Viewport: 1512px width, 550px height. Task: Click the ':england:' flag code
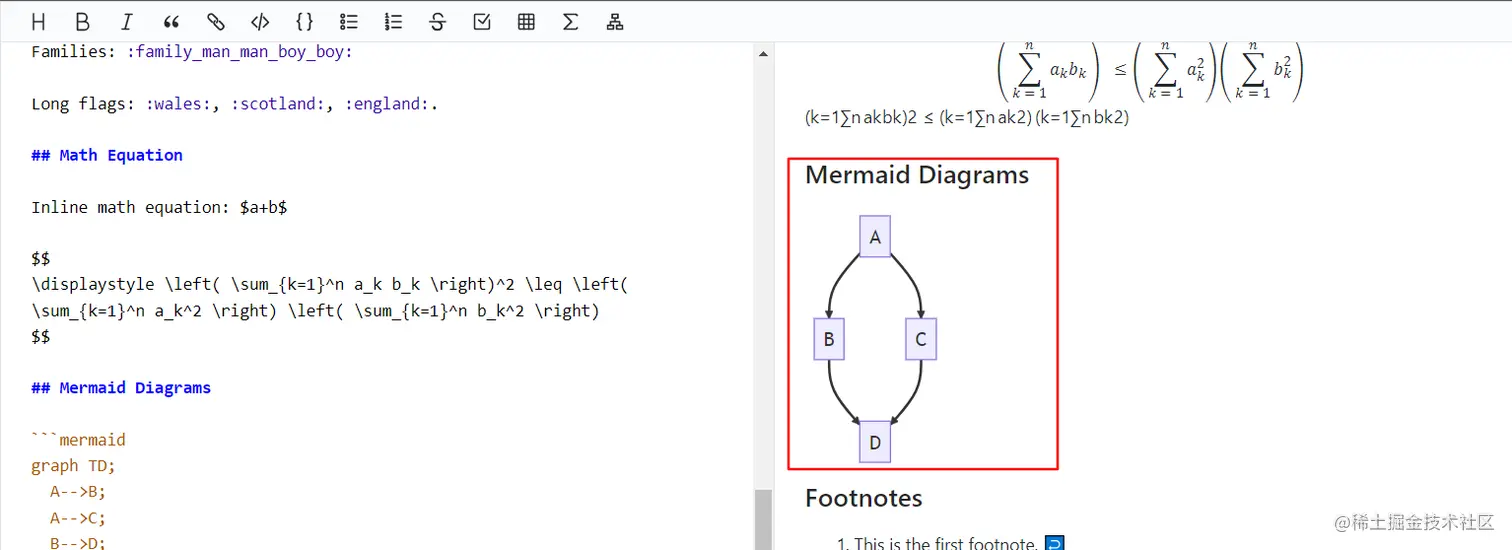(388, 104)
